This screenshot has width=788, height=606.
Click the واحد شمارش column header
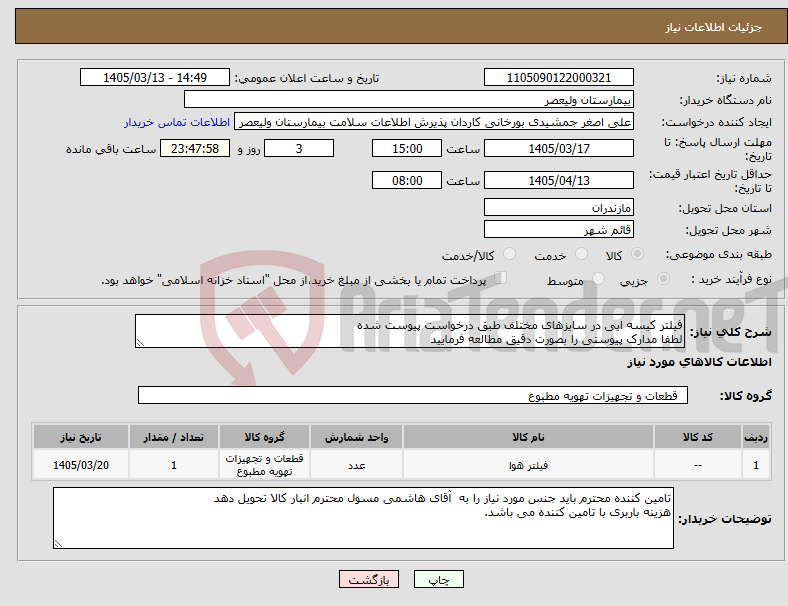pos(356,437)
